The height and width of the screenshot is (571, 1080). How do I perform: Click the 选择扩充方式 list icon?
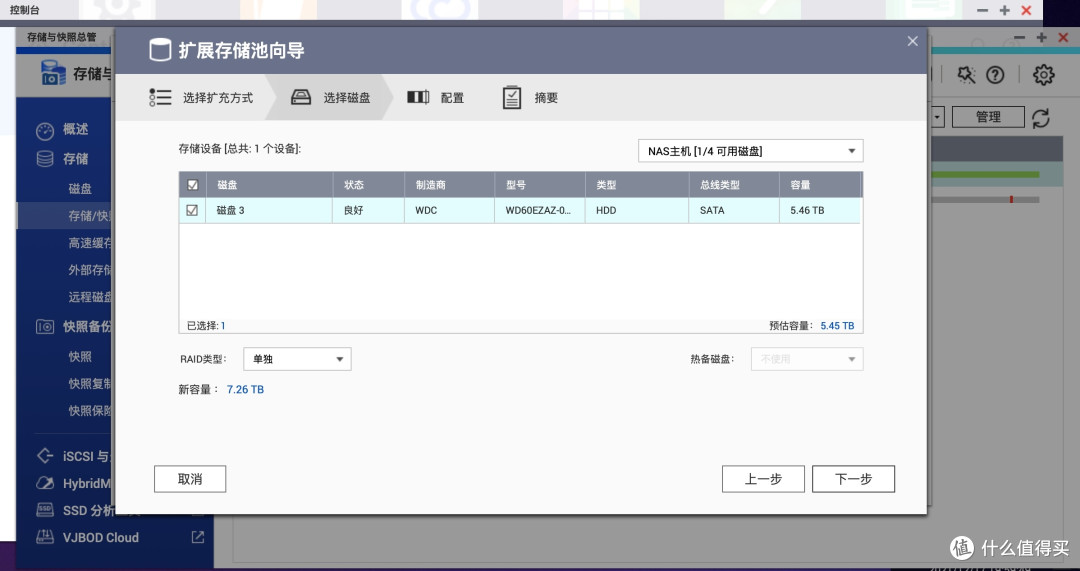(160, 97)
